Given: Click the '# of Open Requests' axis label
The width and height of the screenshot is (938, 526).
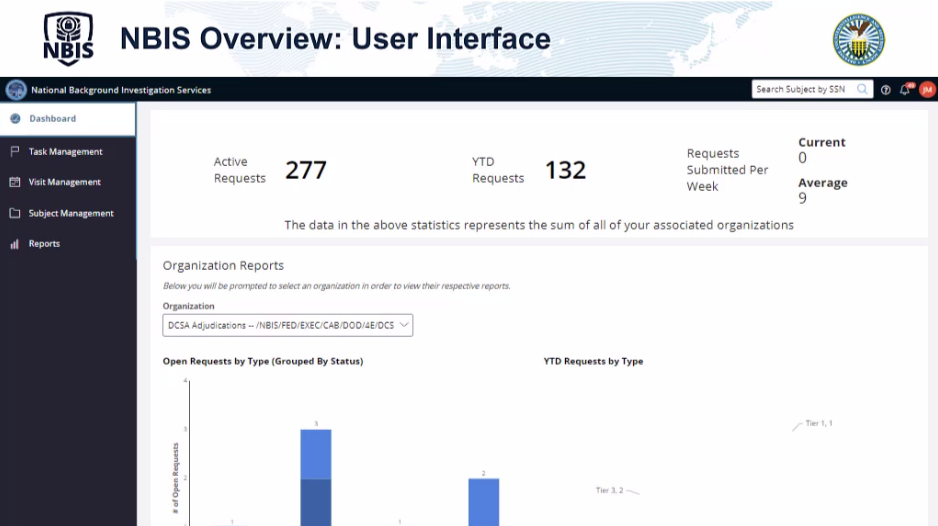Looking at the screenshot, I should 176,478.
